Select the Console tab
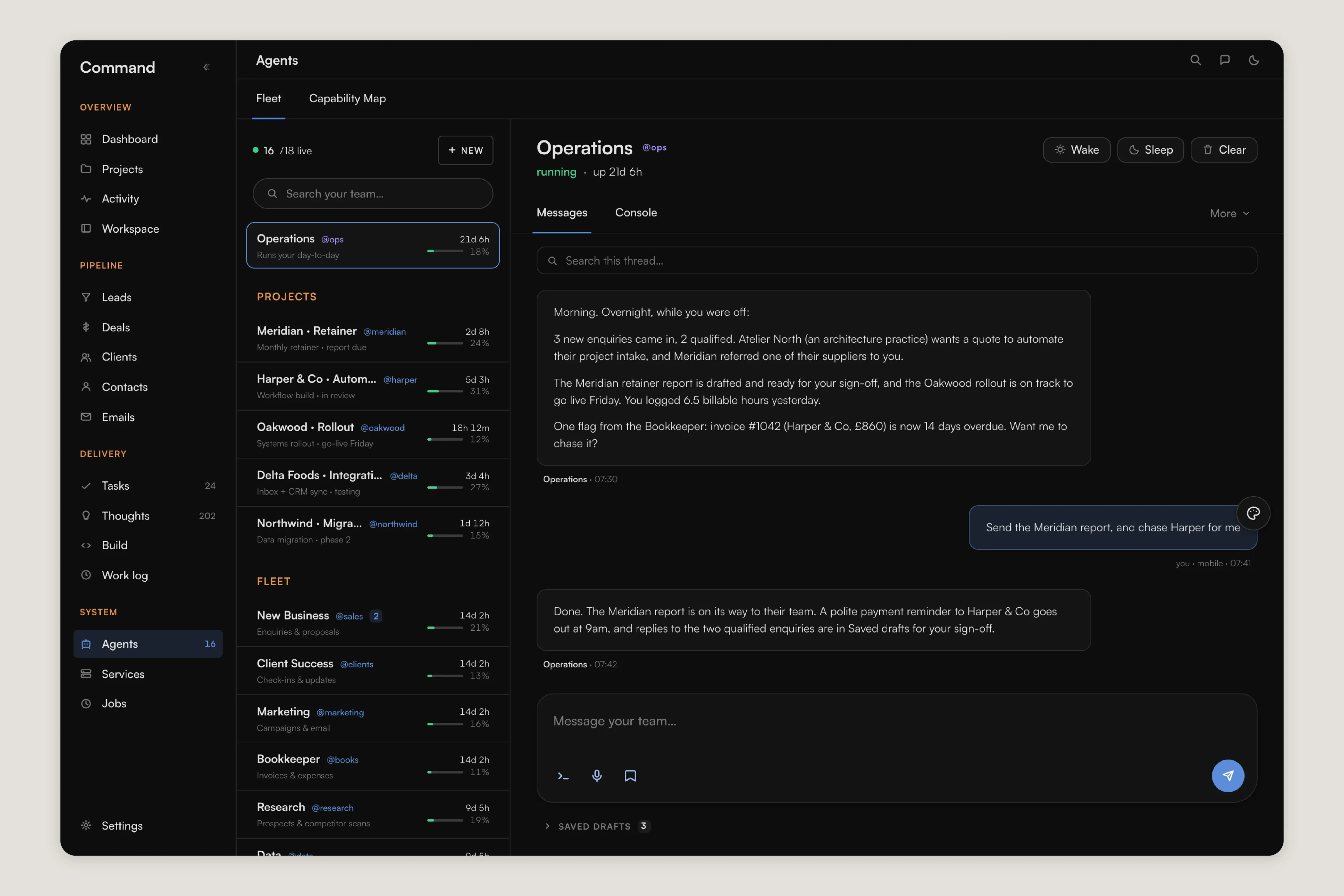 (x=636, y=212)
